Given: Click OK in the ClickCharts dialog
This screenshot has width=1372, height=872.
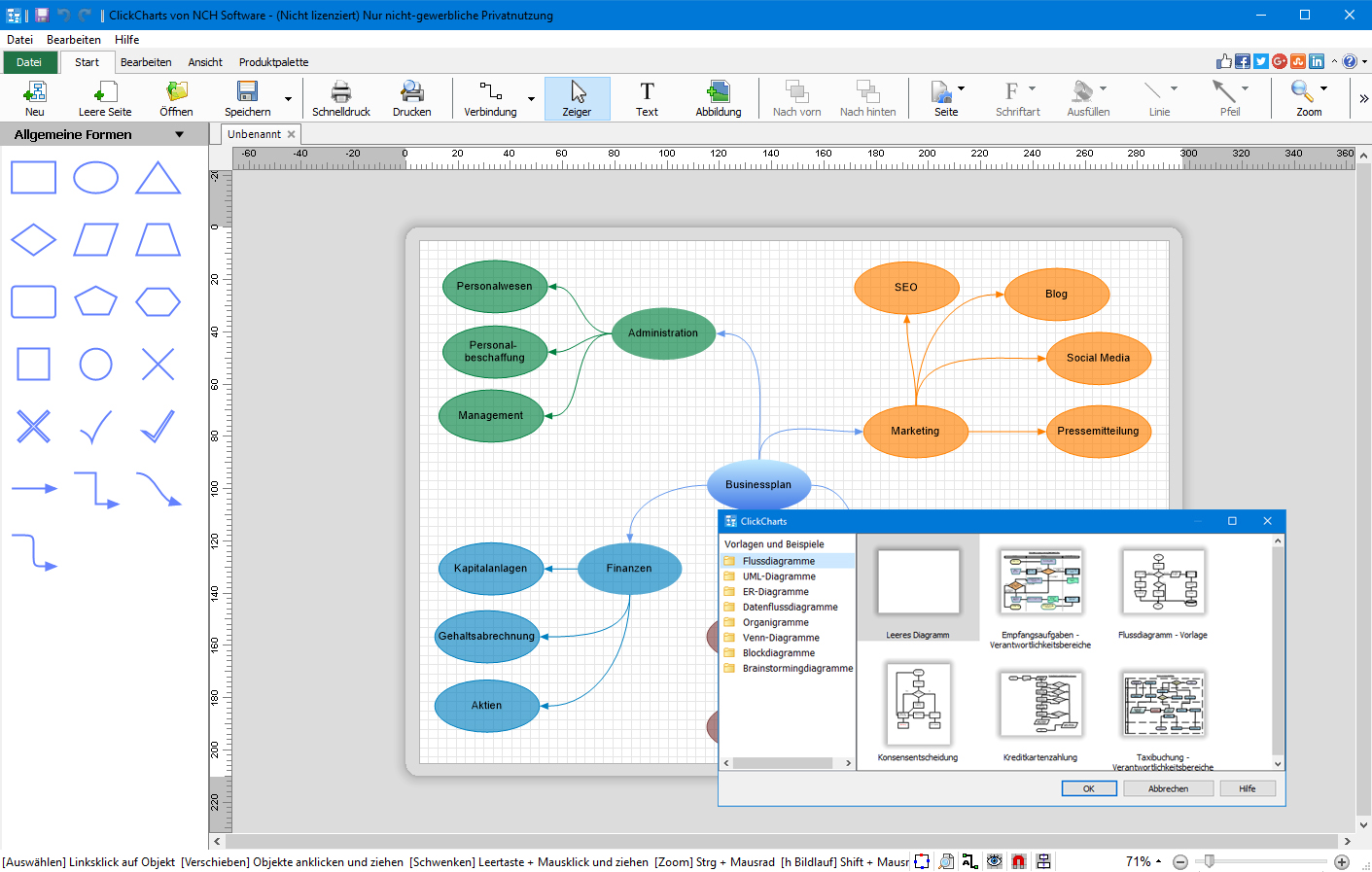Looking at the screenshot, I should pos(1088,788).
